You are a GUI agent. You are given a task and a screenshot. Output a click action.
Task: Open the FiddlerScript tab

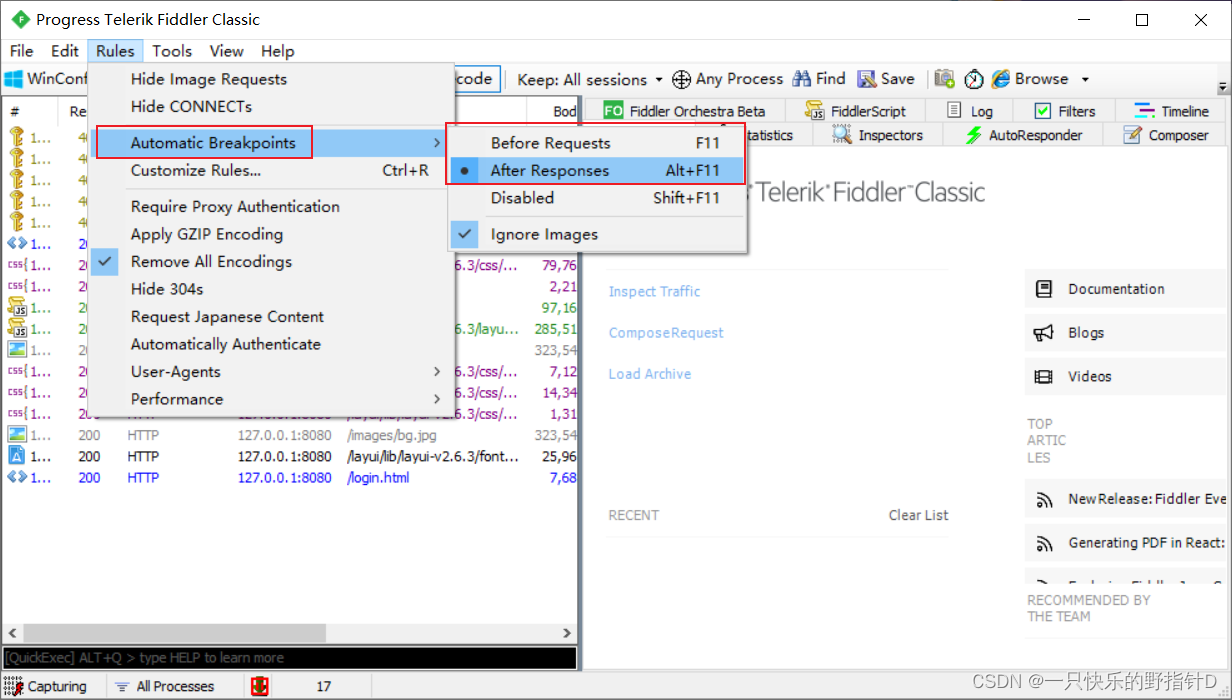(865, 110)
